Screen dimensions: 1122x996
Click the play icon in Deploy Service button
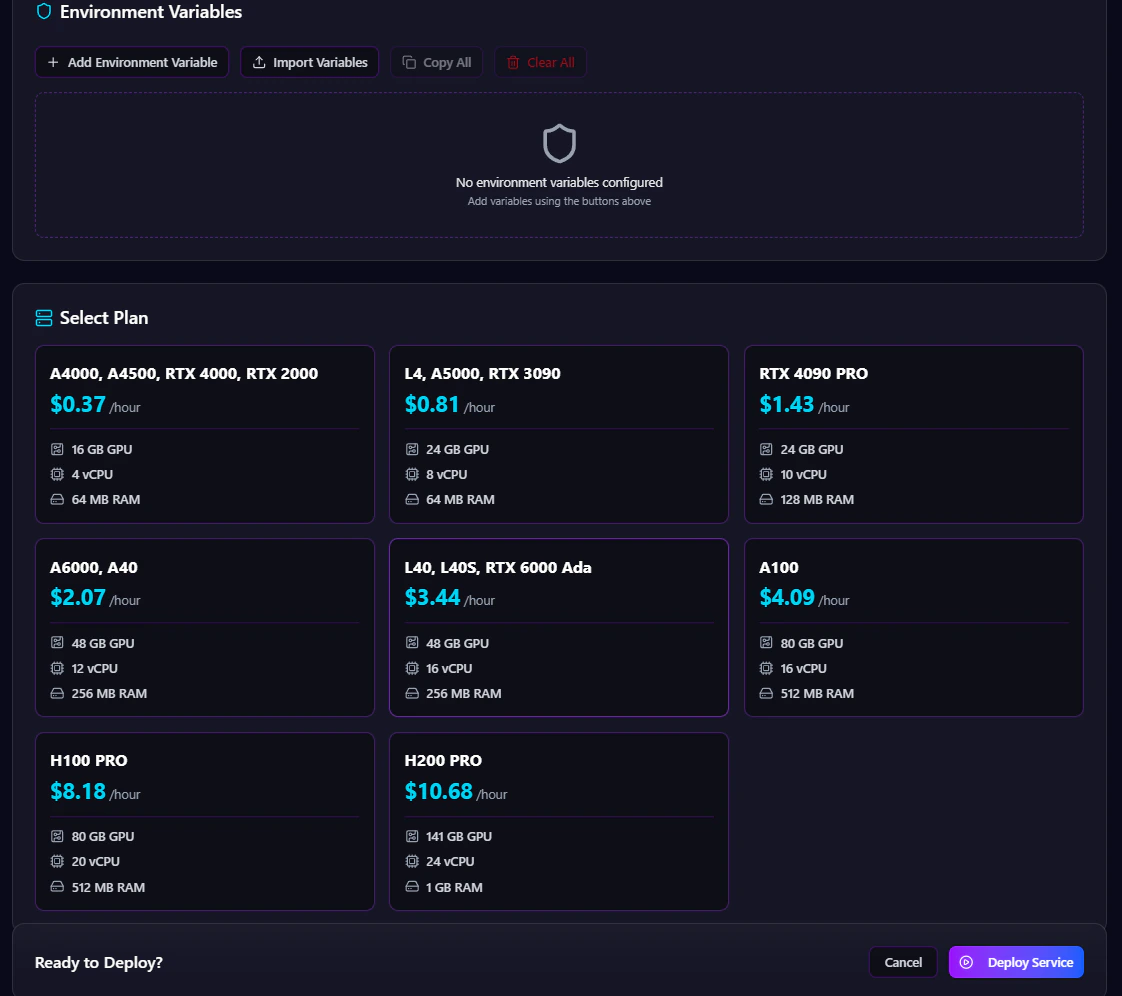pyautogui.click(x=966, y=962)
